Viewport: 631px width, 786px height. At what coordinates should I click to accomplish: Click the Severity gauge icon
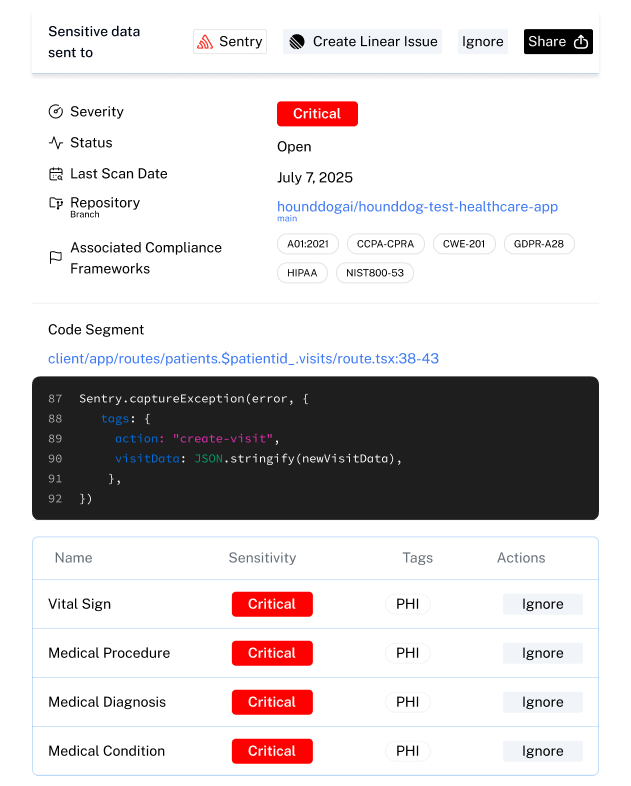[x=56, y=112]
